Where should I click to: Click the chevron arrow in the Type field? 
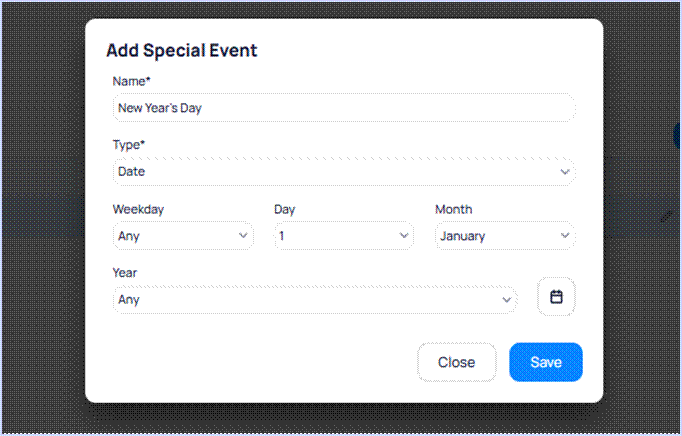tap(565, 172)
